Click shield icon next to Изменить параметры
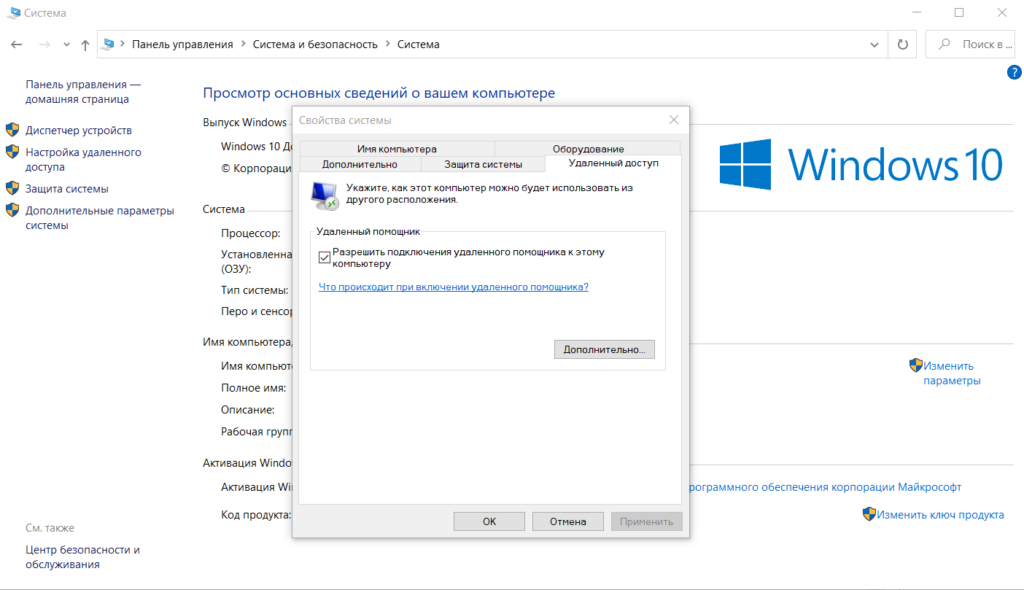1024x590 pixels. [915, 365]
